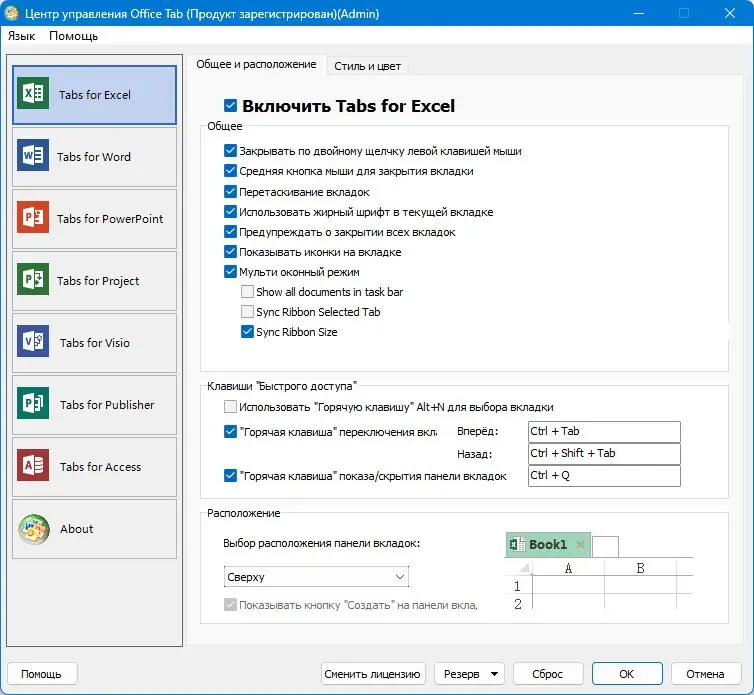Screen dimensions: 754x695
Task: Click the Visio icon in the sidebar
Action: pos(33,341)
